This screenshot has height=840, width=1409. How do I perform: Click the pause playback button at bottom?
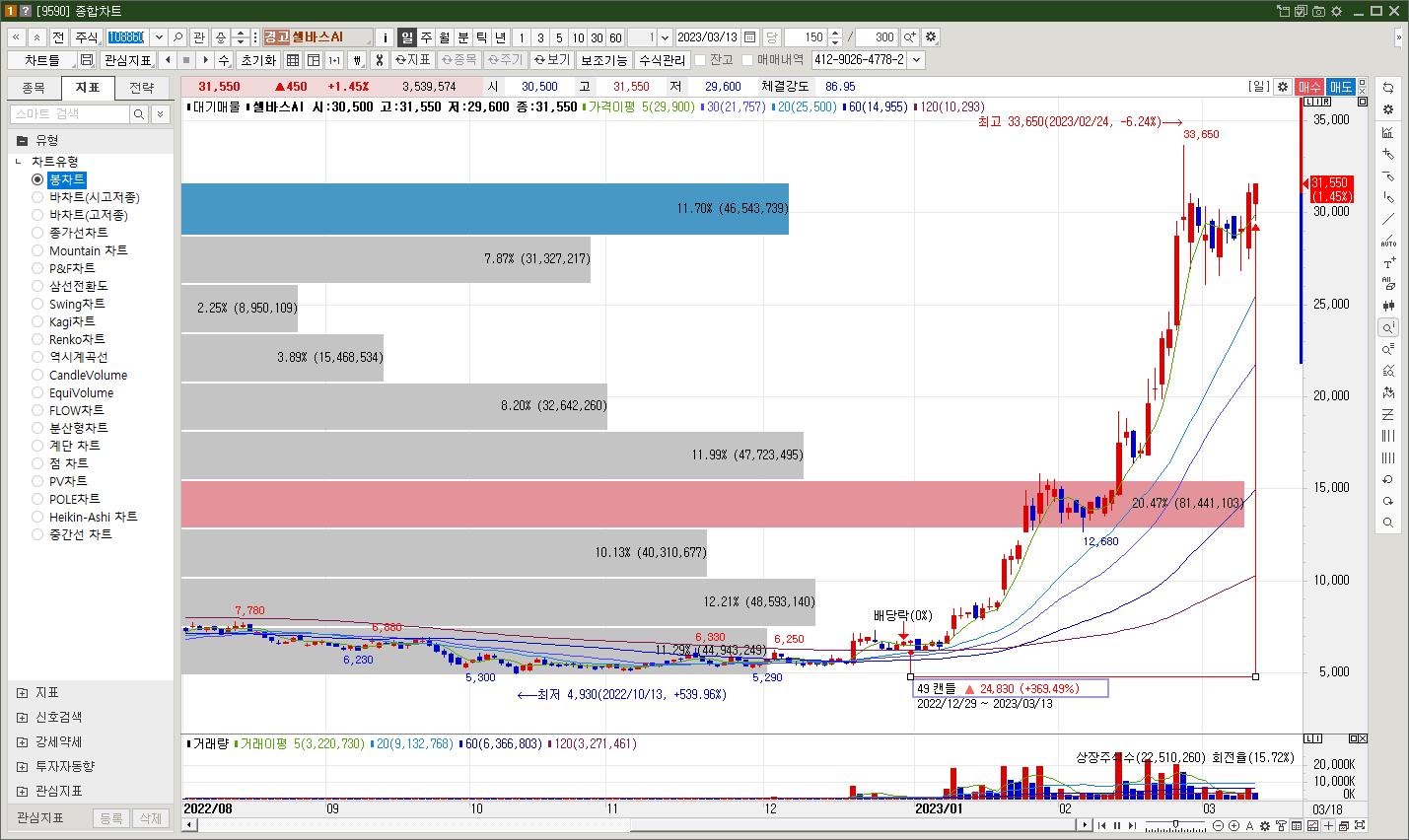pos(1115,824)
